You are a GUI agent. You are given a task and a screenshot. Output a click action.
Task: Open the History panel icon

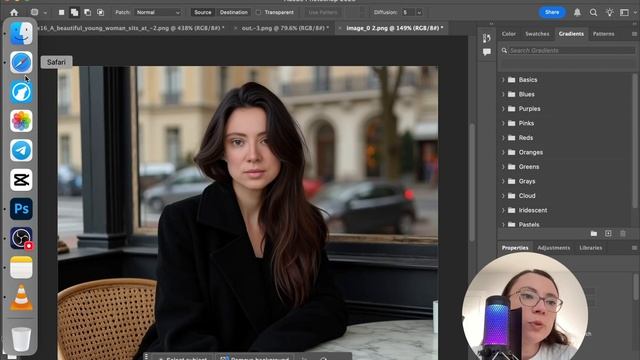point(487,38)
